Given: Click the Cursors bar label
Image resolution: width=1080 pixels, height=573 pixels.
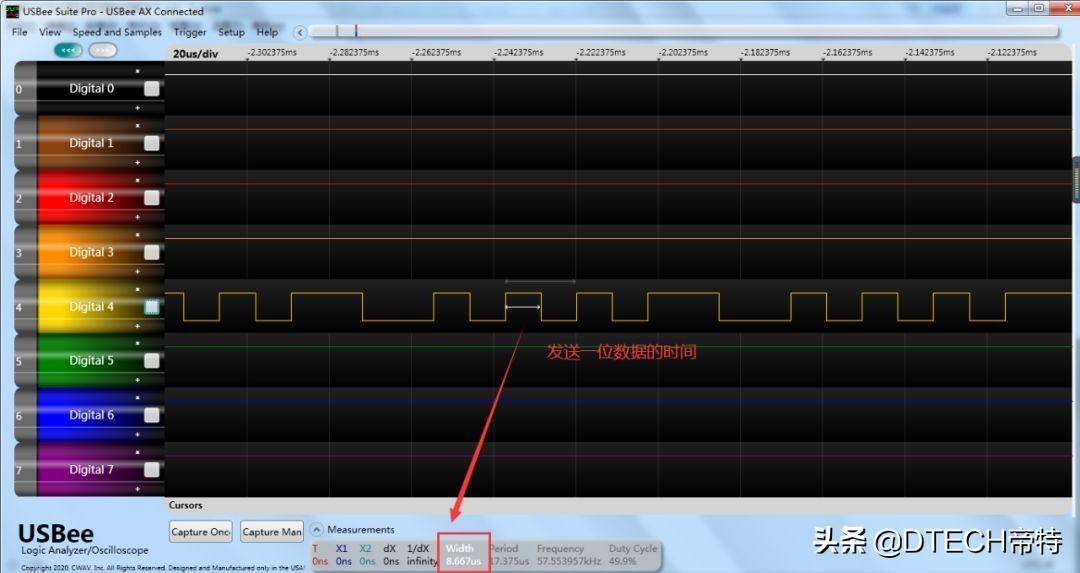Looking at the screenshot, I should point(186,505).
